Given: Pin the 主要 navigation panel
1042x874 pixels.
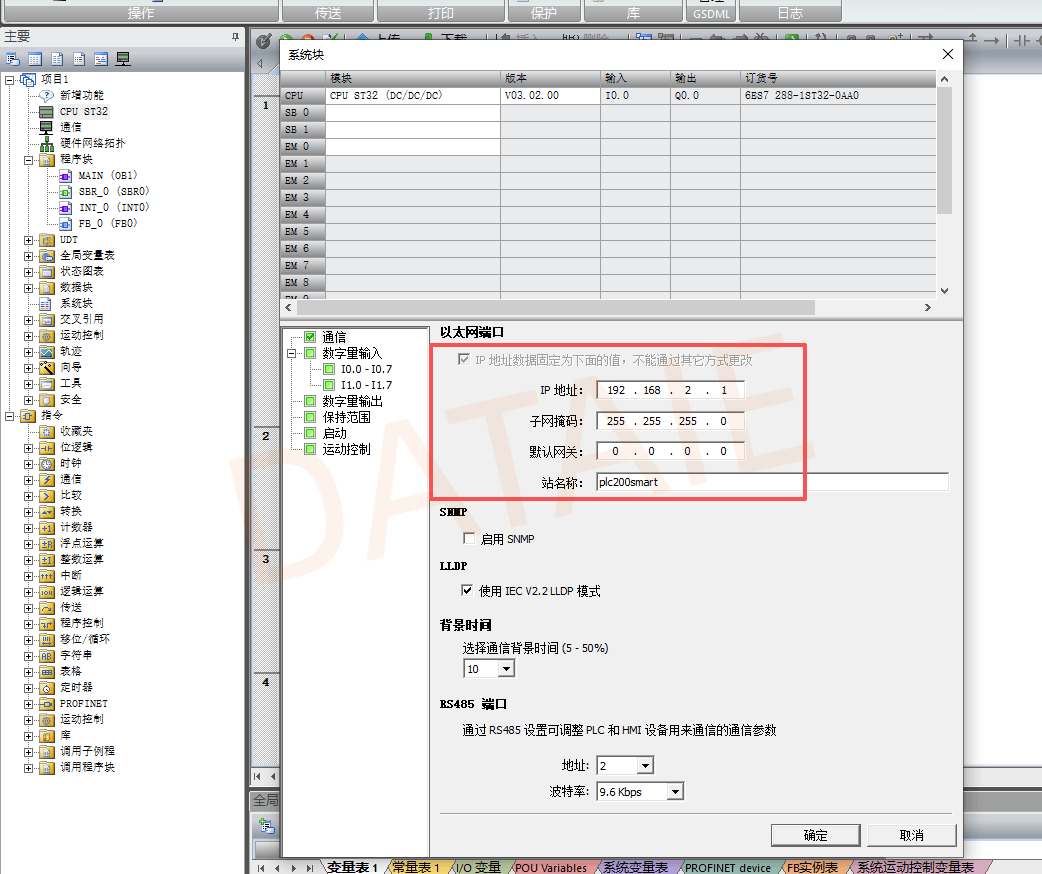Looking at the screenshot, I should pyautogui.click(x=235, y=37).
